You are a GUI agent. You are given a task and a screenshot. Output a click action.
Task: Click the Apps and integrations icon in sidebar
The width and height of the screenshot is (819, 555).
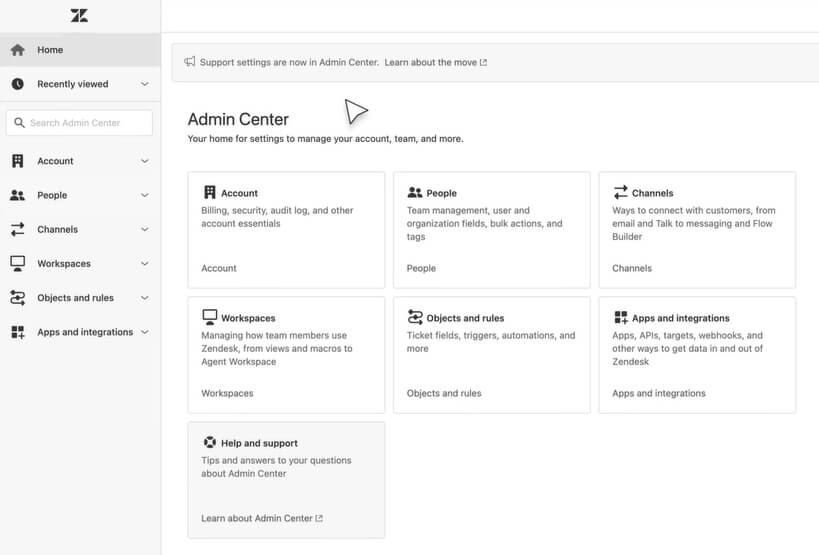click(17, 332)
